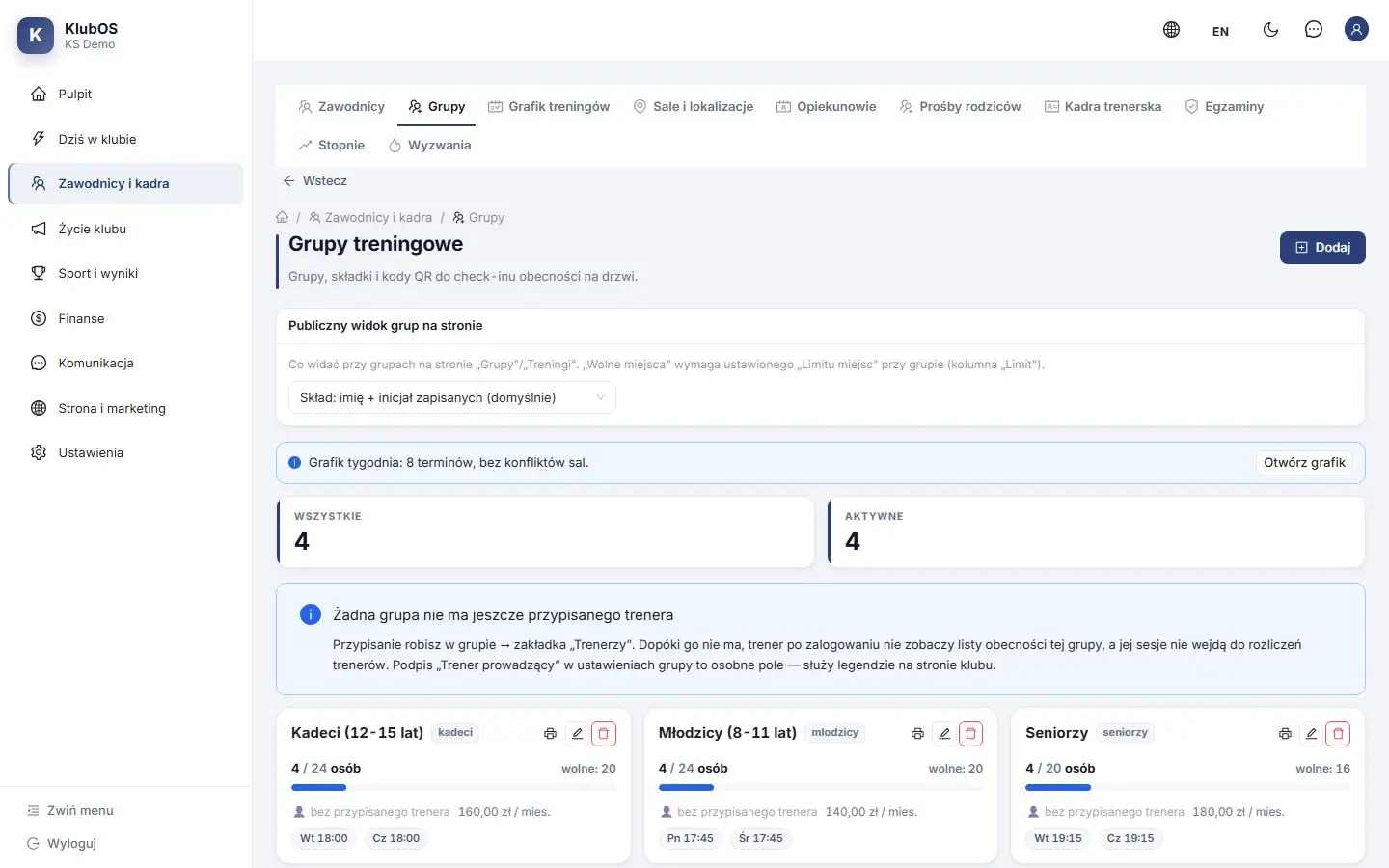Delete the Seniorzy group
The height and width of the screenshot is (868, 1389).
[x=1338, y=734]
